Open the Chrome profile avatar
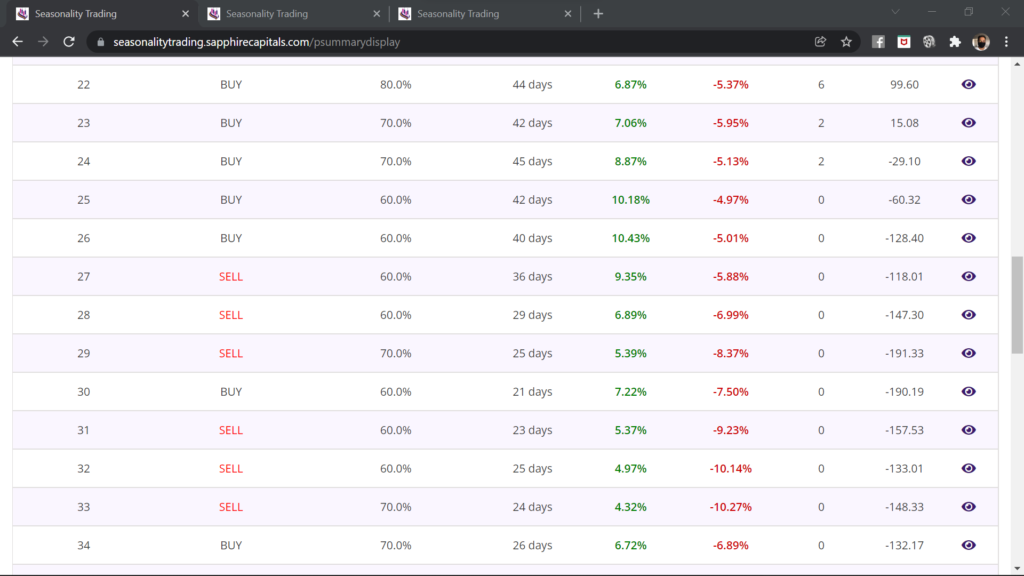1024x576 pixels. point(980,42)
